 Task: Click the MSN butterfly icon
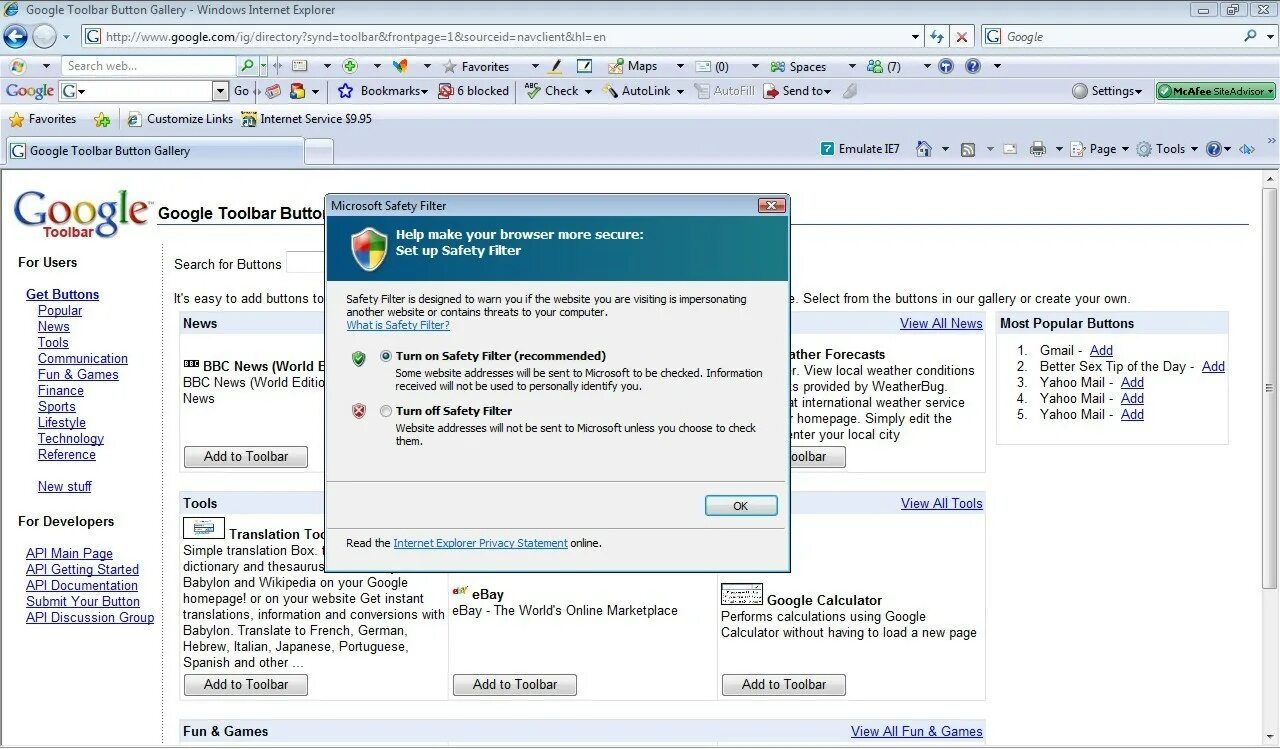coord(401,66)
